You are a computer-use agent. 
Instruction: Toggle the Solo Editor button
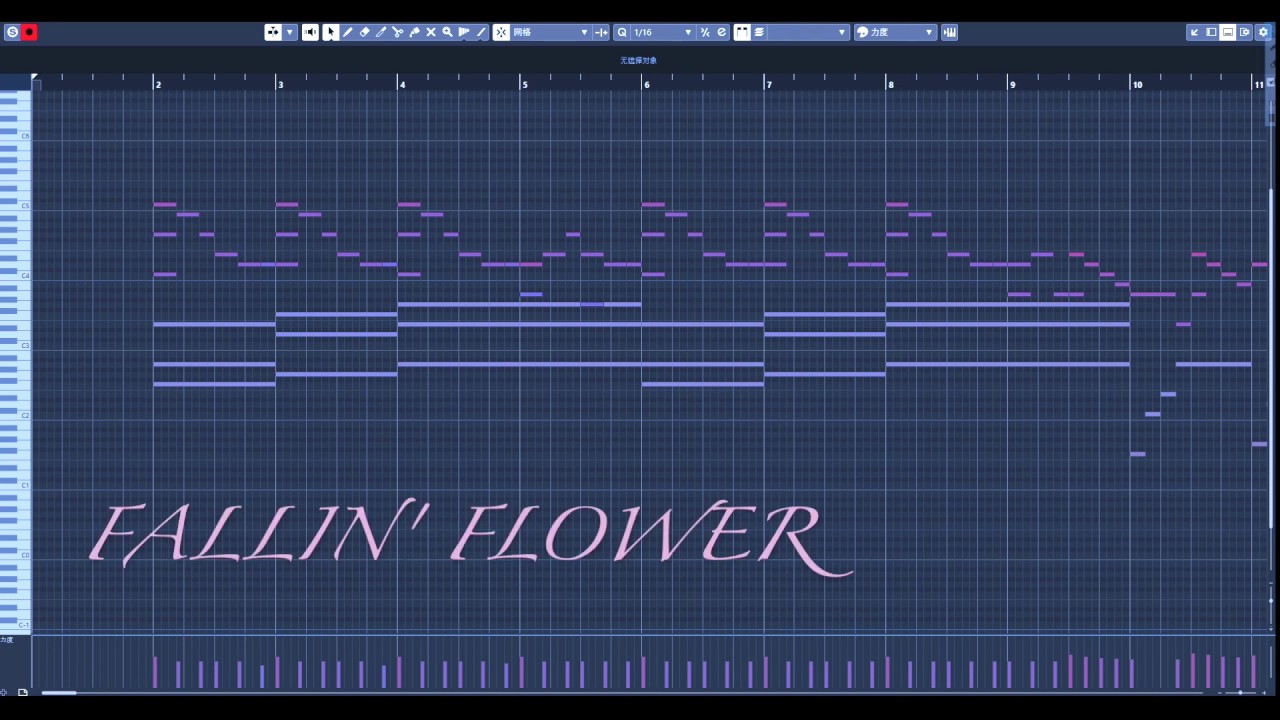12,32
